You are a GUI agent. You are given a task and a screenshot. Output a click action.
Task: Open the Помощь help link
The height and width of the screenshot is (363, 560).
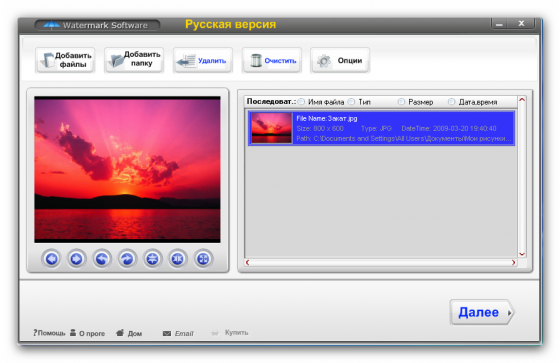(49, 333)
